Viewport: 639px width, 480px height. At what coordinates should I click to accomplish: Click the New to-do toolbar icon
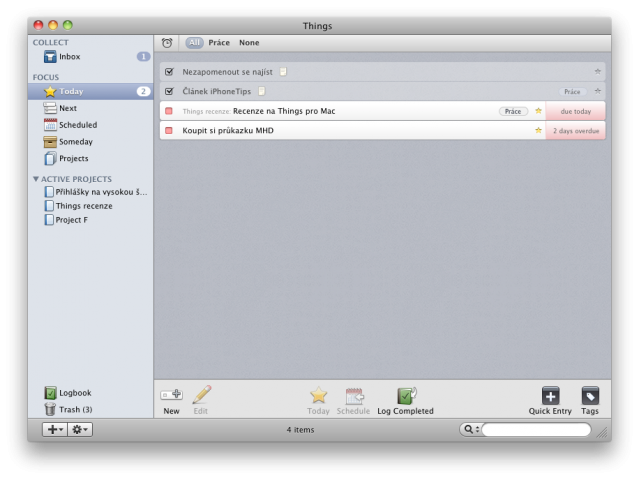[x=171, y=394]
